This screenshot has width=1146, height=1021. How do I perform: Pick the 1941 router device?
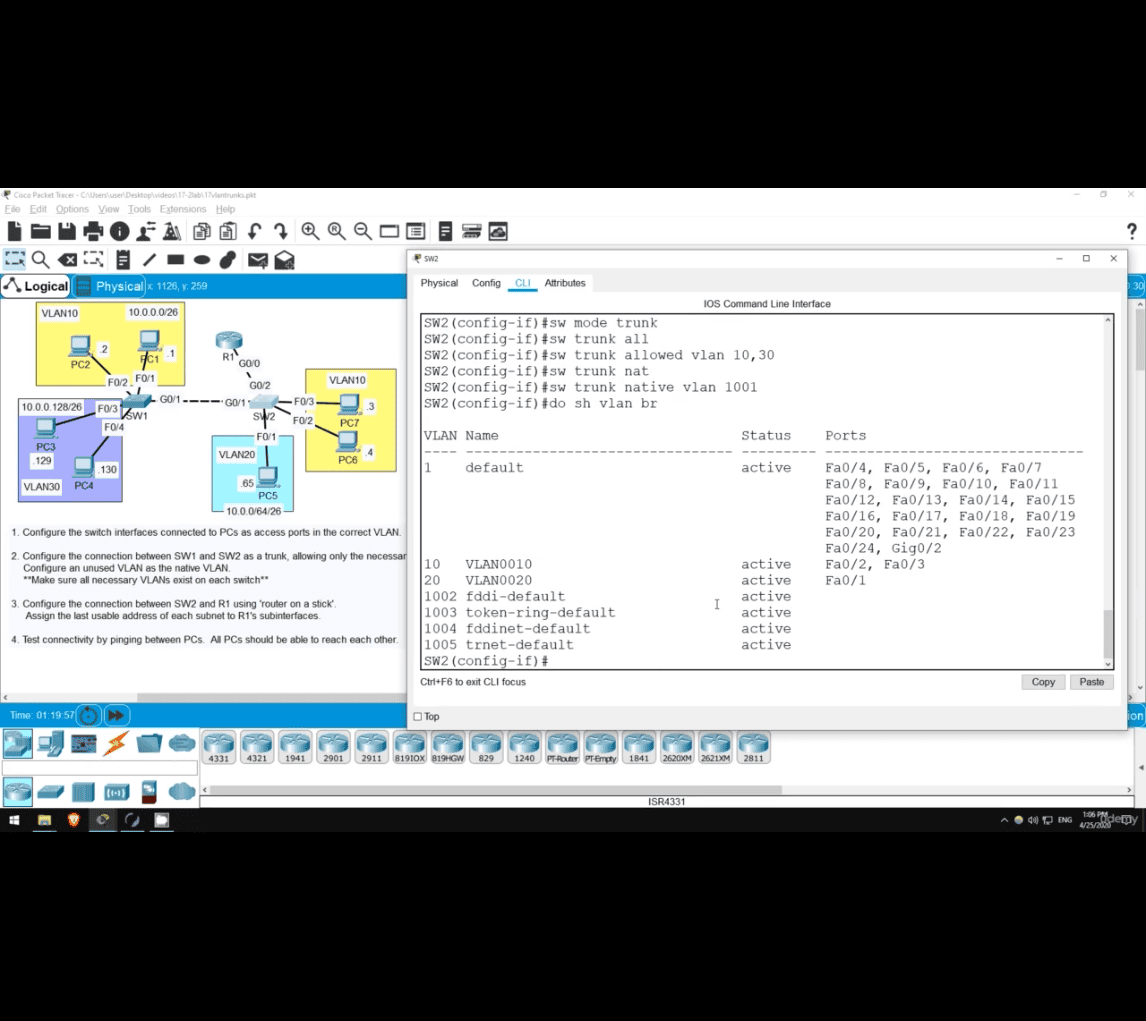(295, 747)
